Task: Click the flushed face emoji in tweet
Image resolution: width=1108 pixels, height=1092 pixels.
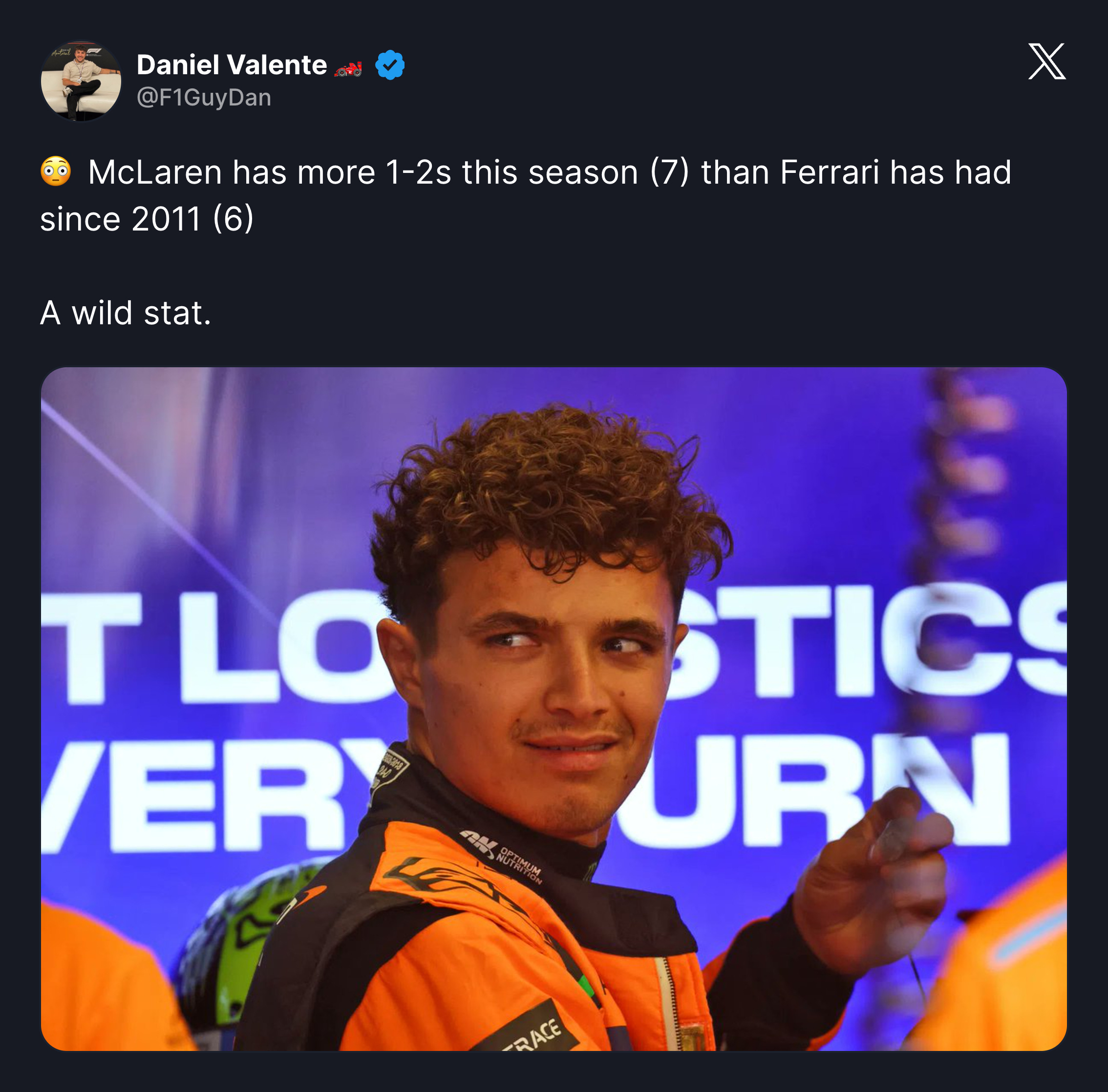Action: (56, 171)
